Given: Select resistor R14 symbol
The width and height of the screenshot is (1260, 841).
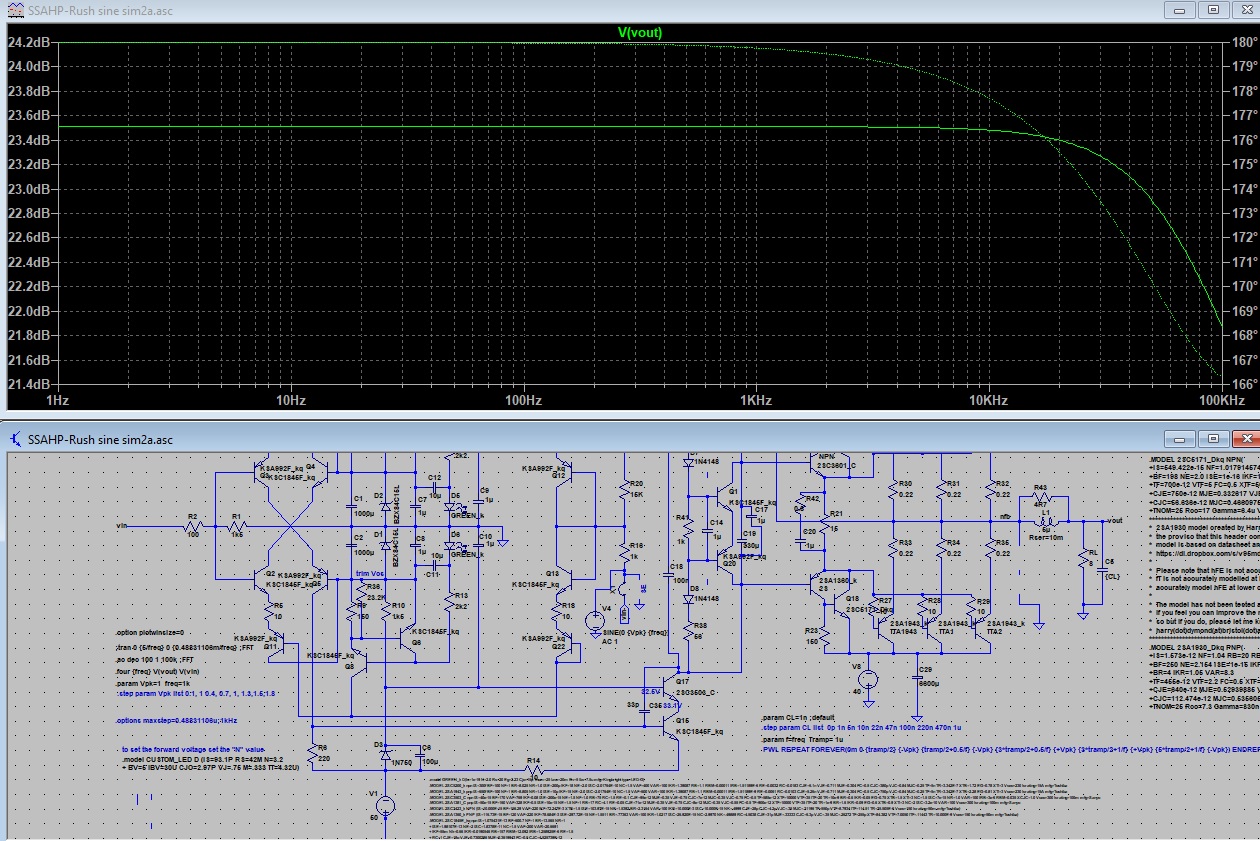Looking at the screenshot, I should (534, 770).
